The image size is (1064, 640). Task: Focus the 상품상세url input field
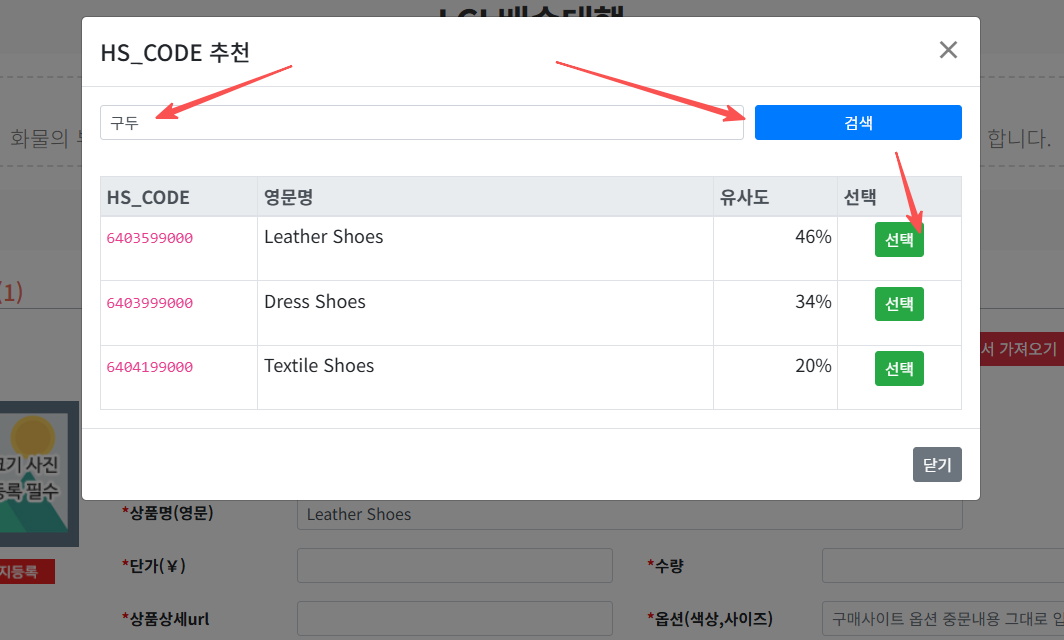pos(454,618)
